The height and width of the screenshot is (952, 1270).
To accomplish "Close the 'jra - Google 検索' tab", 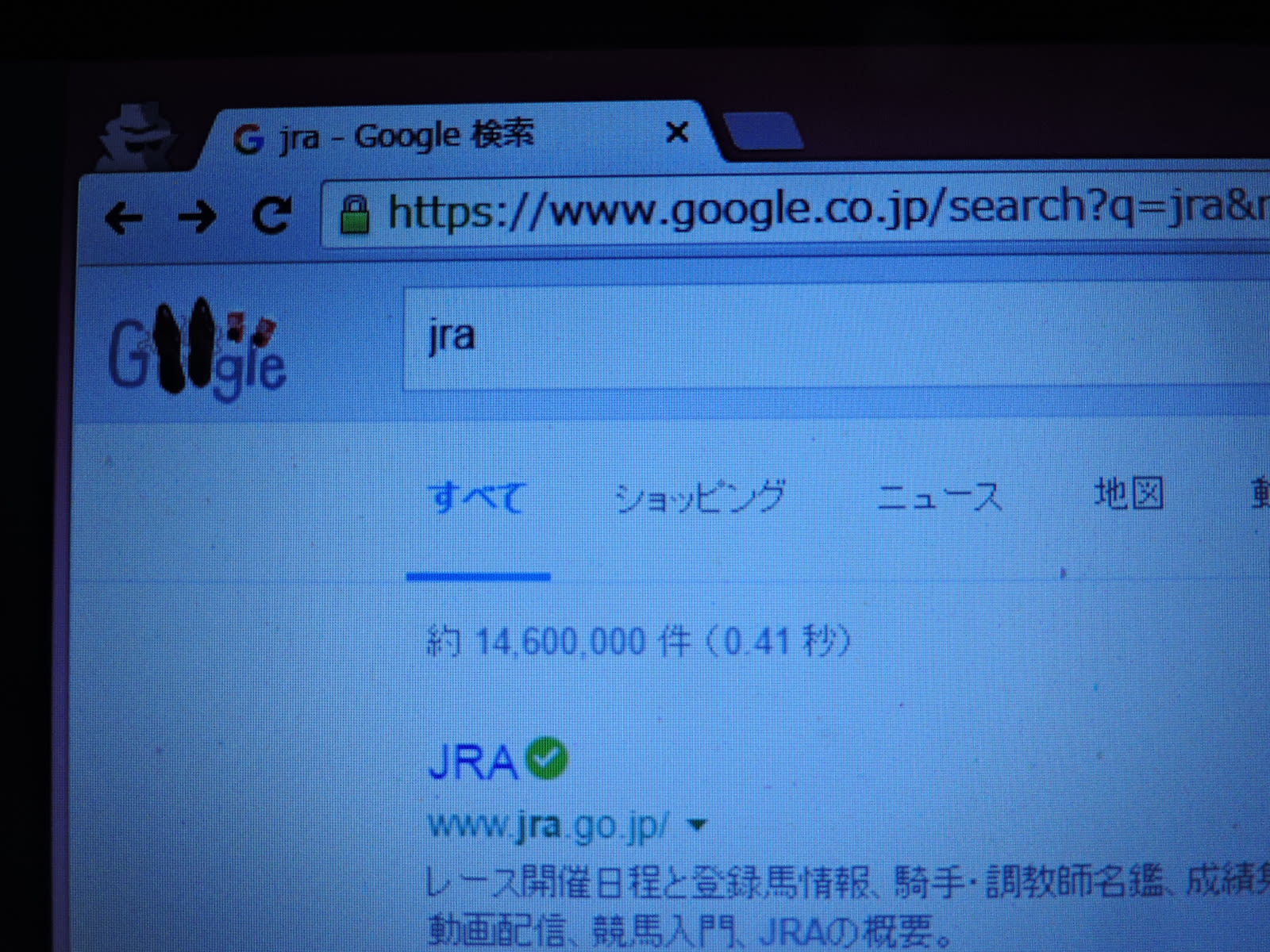I will click(676, 132).
